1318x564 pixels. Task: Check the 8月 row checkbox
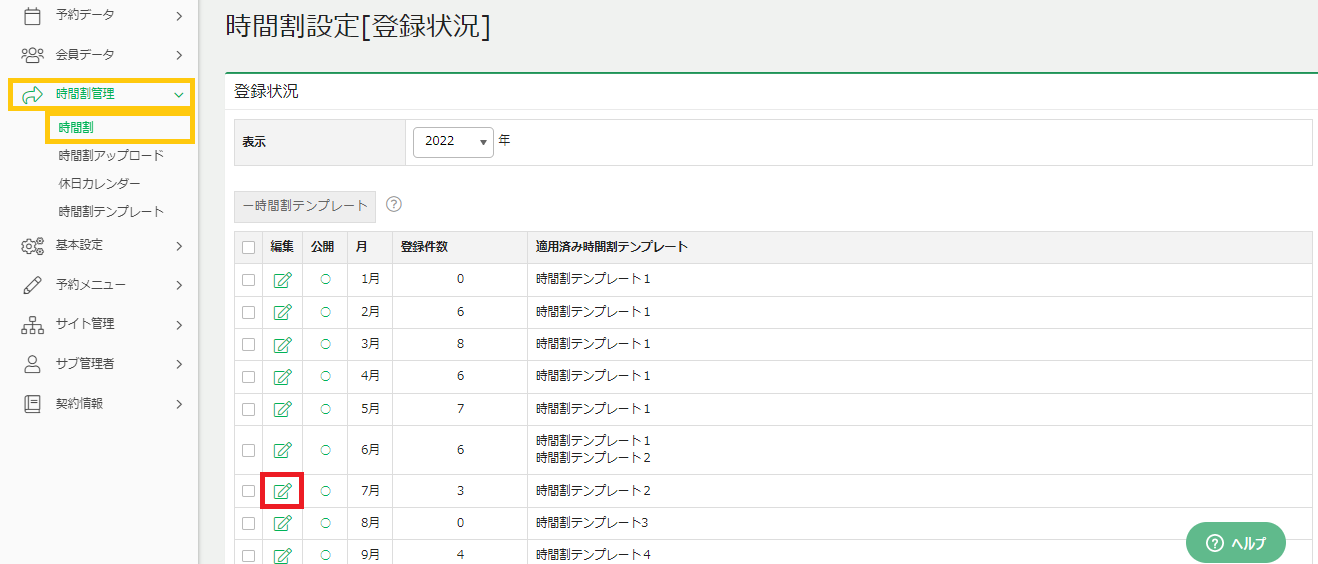pos(249,523)
